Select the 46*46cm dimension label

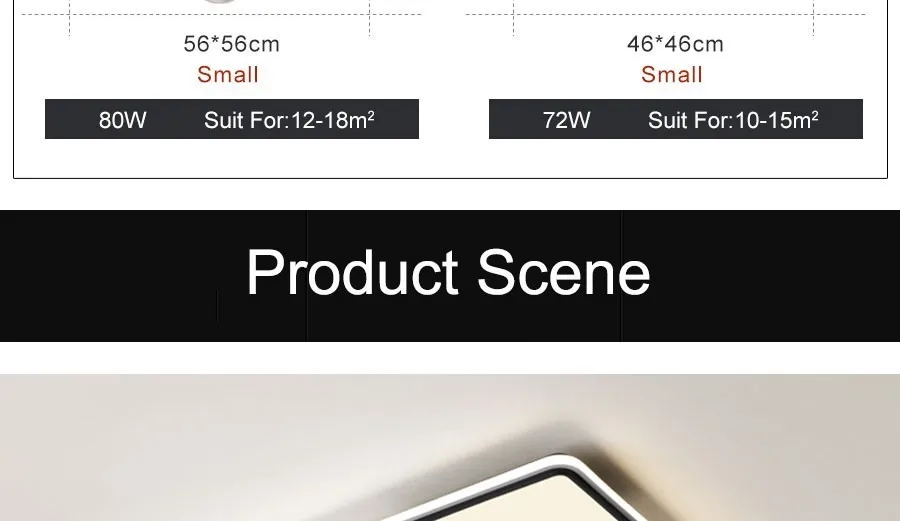(675, 44)
